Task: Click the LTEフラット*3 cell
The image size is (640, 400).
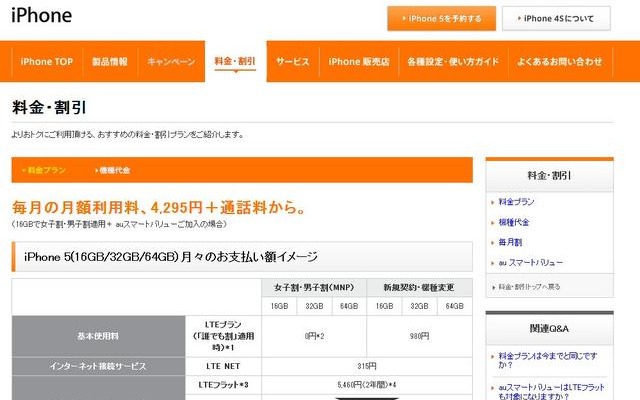Action: point(223,385)
